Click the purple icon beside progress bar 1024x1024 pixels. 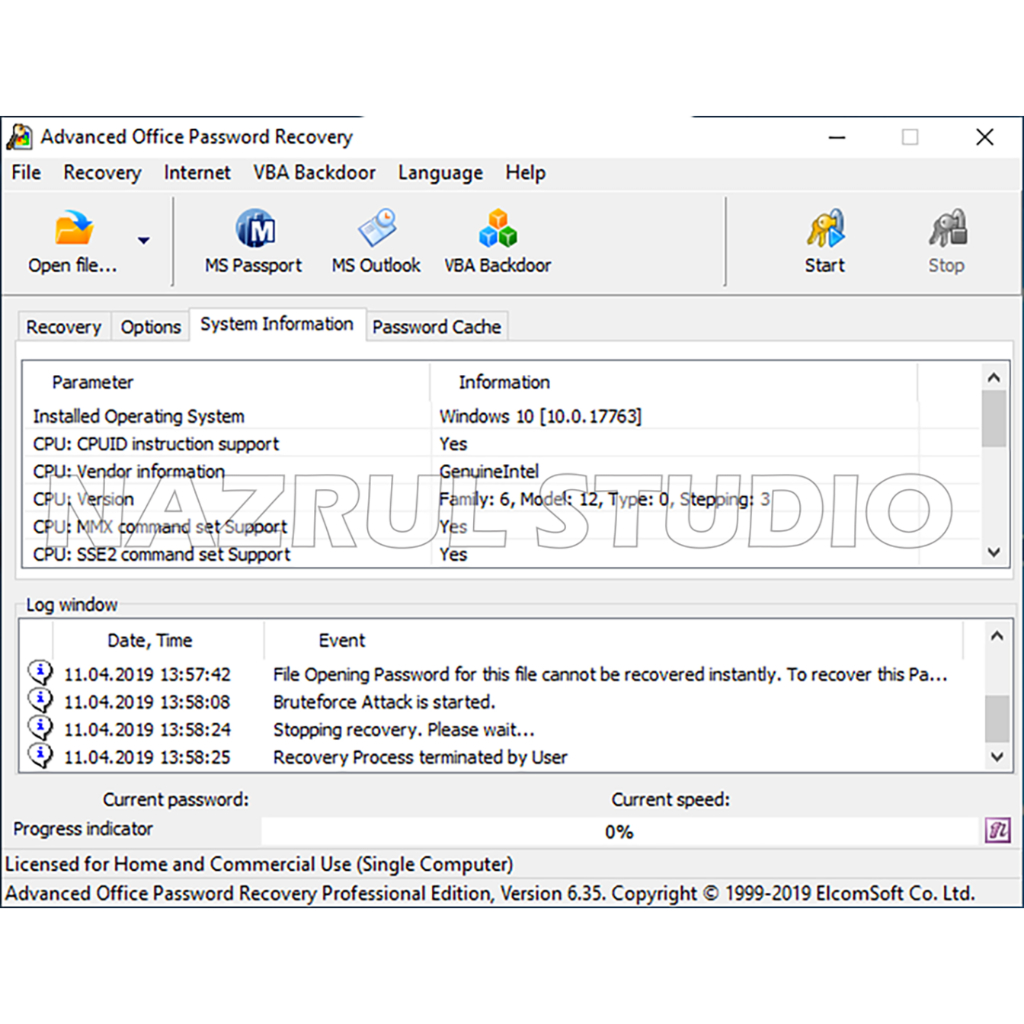[x=997, y=830]
